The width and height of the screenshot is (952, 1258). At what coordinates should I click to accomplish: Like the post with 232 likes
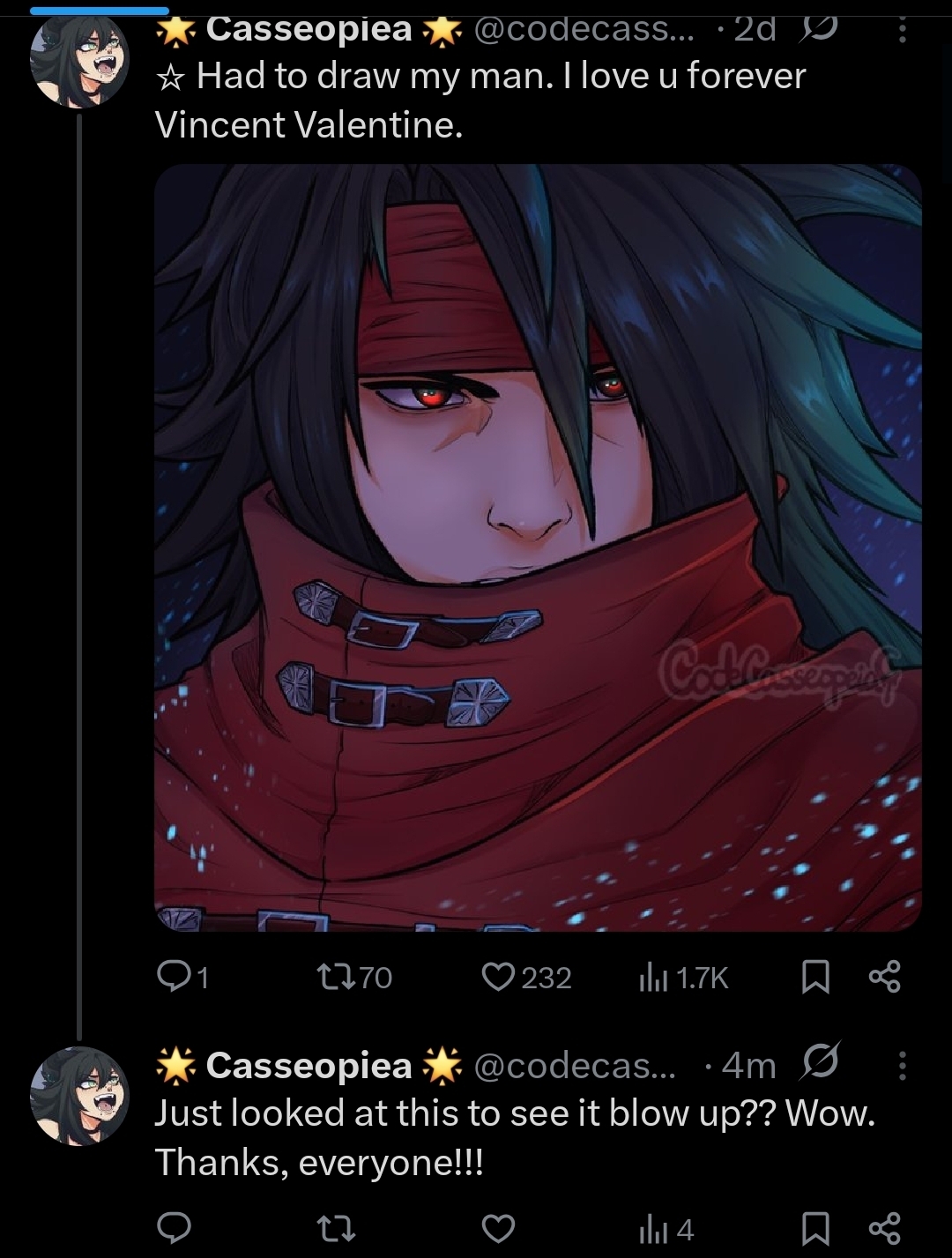point(526,977)
